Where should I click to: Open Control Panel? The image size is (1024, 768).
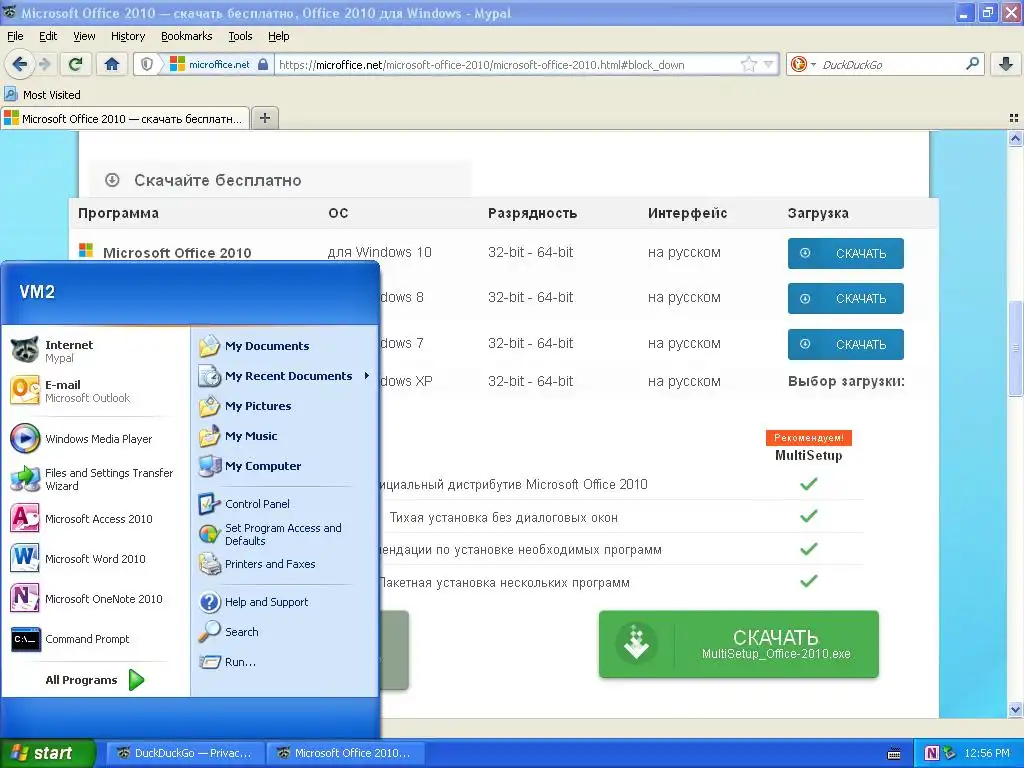point(285,504)
